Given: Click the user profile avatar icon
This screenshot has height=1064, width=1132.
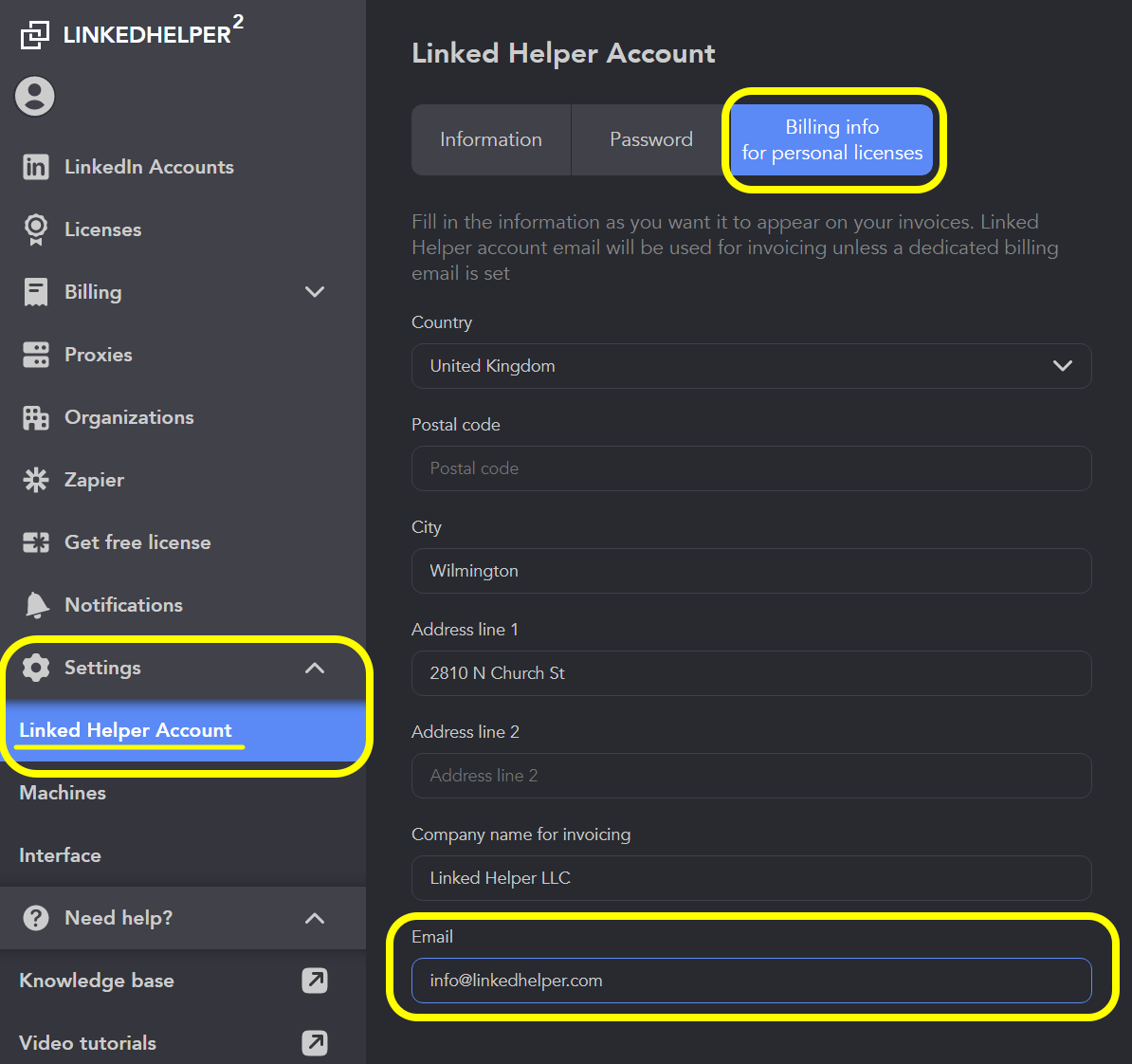Looking at the screenshot, I should (35, 96).
